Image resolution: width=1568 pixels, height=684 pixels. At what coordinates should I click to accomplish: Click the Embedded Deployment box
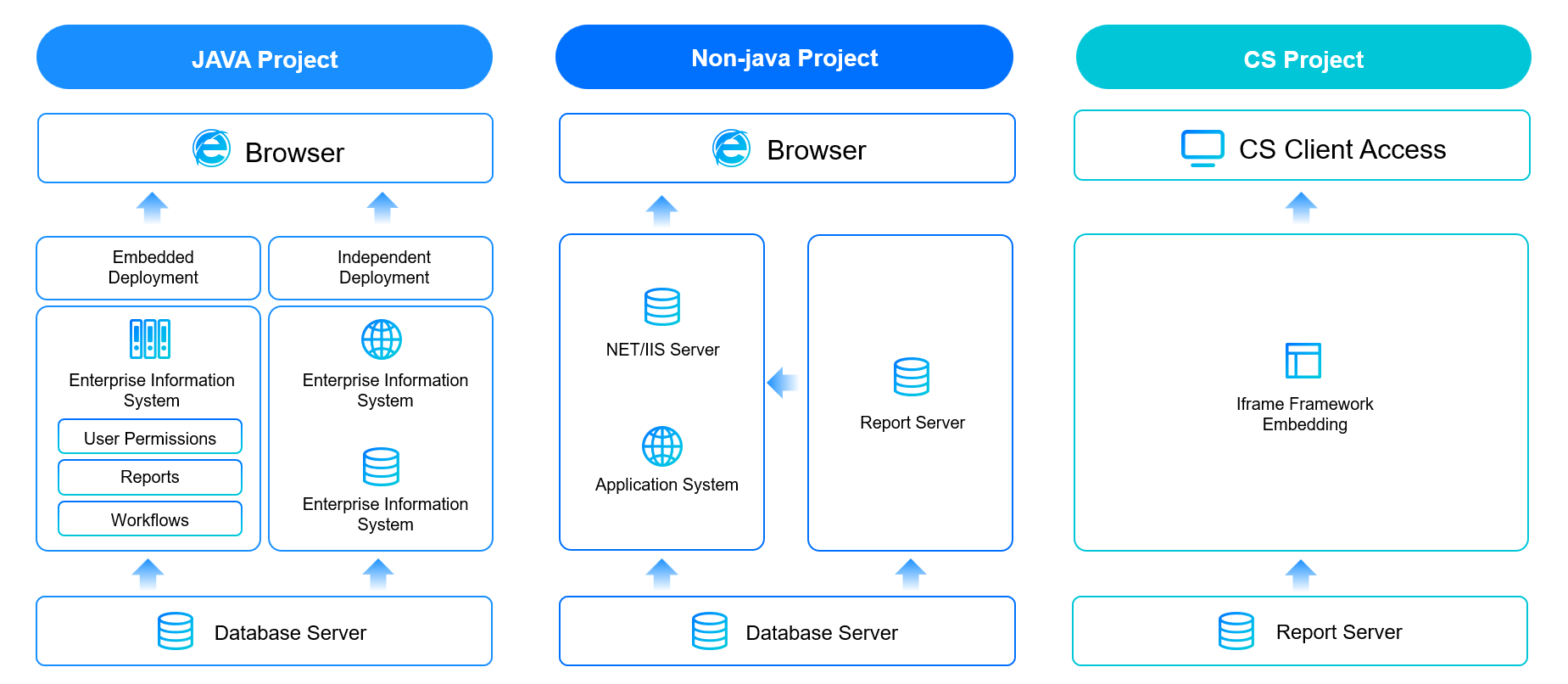148,268
